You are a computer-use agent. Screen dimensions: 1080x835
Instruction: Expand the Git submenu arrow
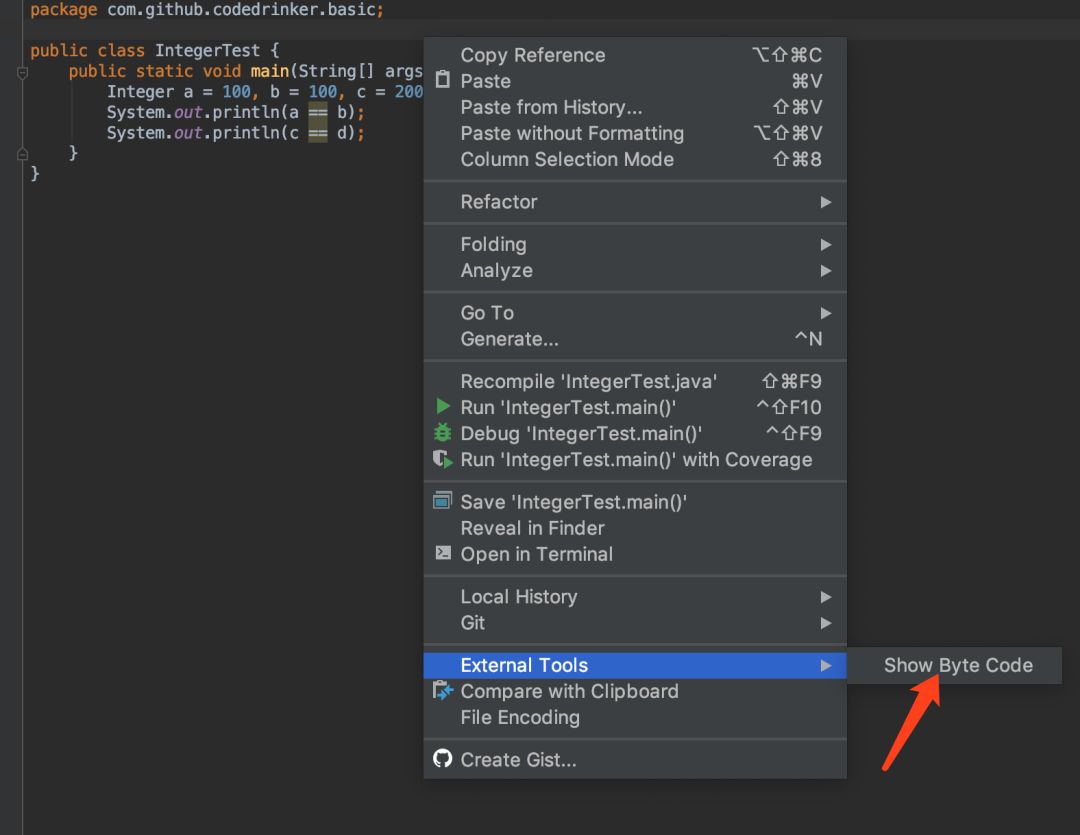(826, 623)
